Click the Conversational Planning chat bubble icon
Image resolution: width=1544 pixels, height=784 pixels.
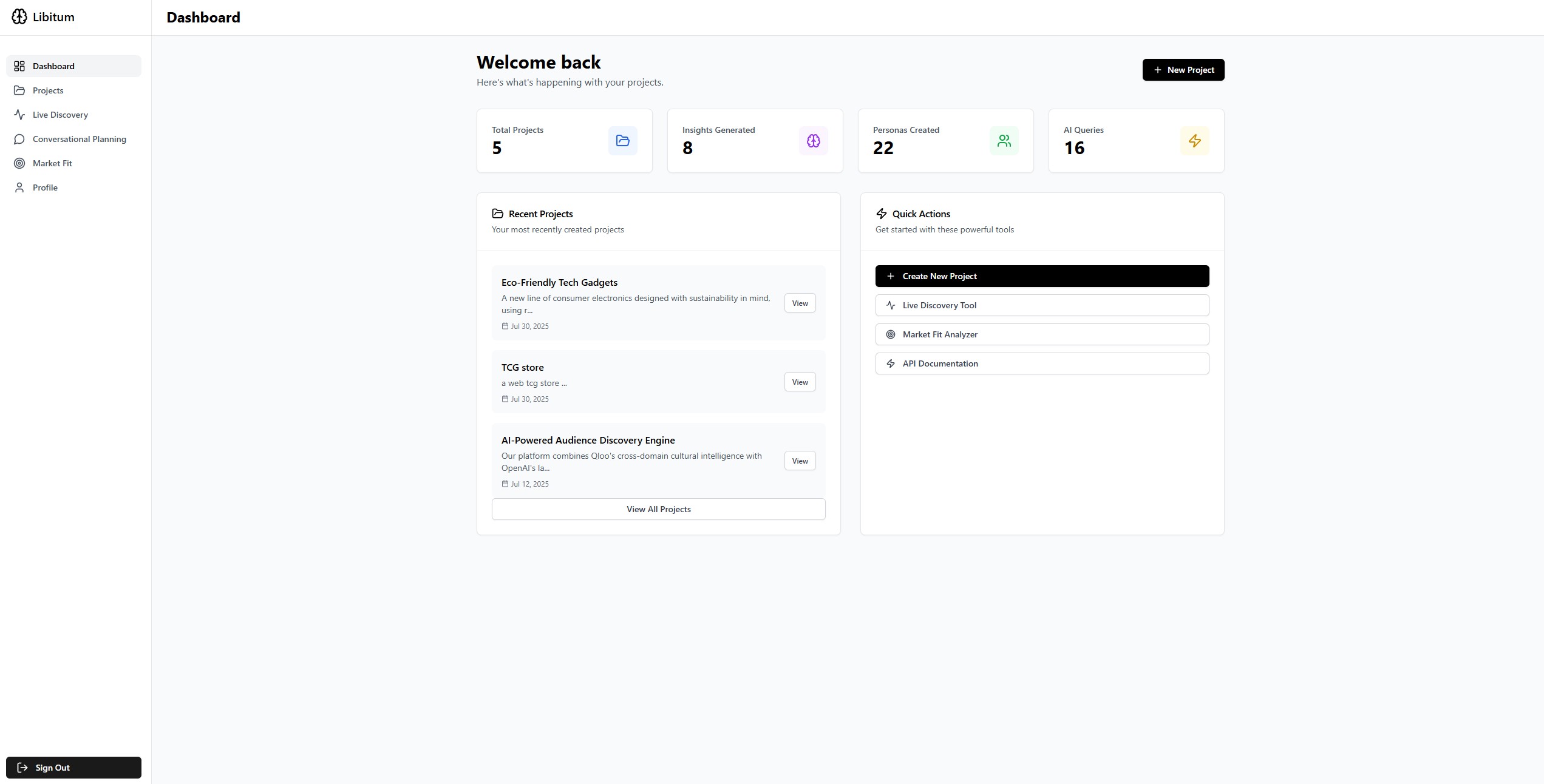tap(19, 139)
